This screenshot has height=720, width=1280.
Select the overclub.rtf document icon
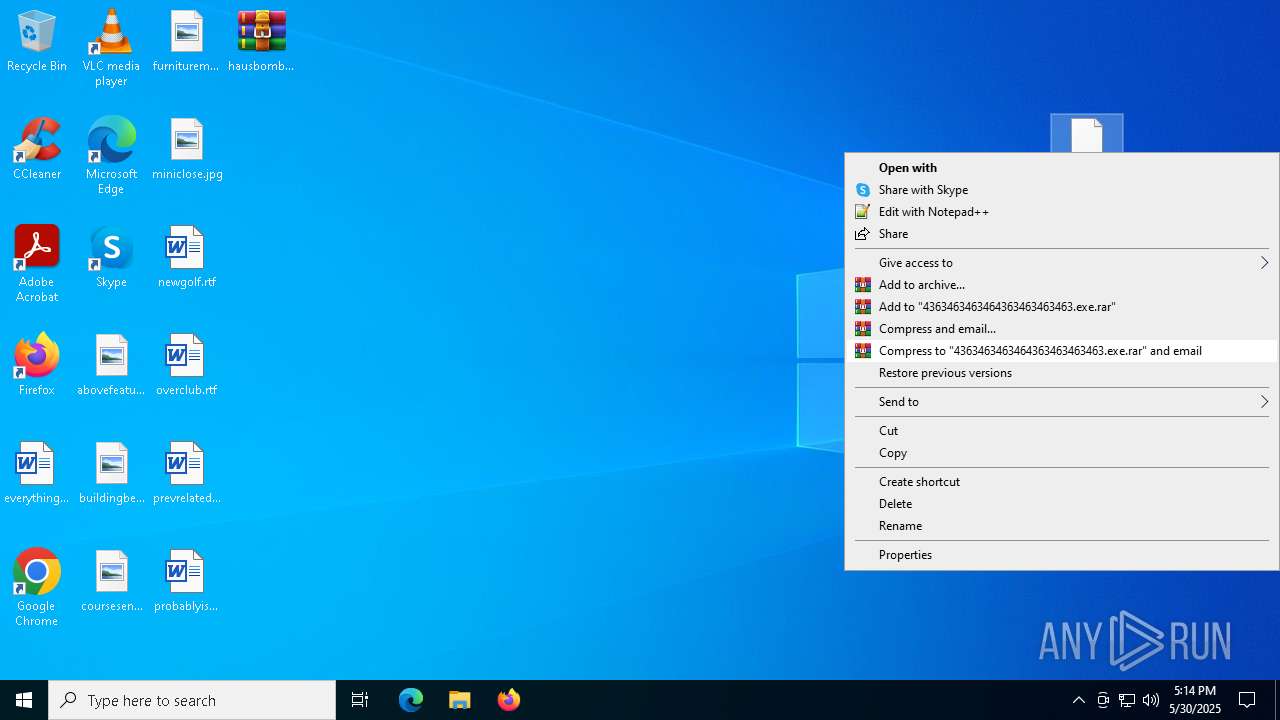[187, 366]
